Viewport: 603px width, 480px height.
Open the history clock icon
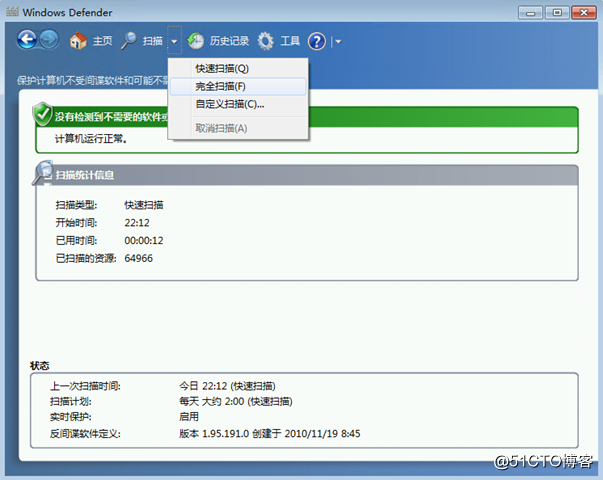click(x=195, y=41)
